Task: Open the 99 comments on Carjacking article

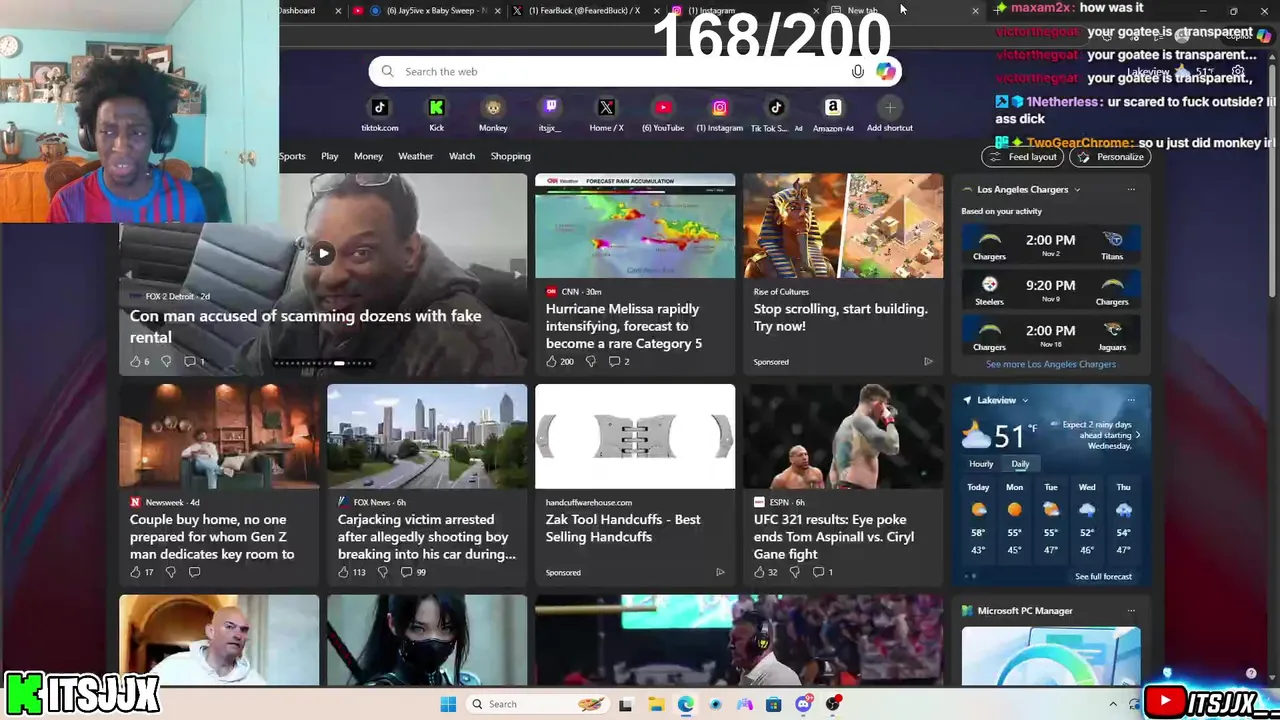Action: pos(413,572)
